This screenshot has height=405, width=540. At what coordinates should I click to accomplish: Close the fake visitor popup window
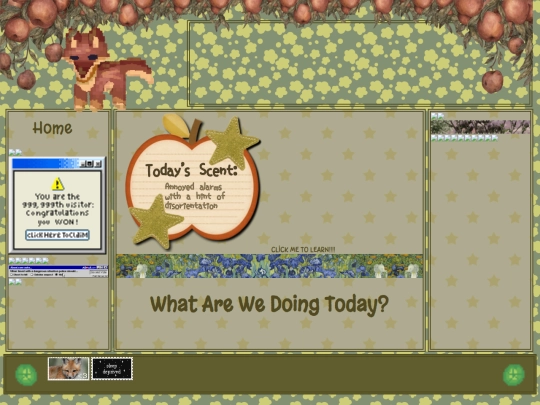[98, 164]
